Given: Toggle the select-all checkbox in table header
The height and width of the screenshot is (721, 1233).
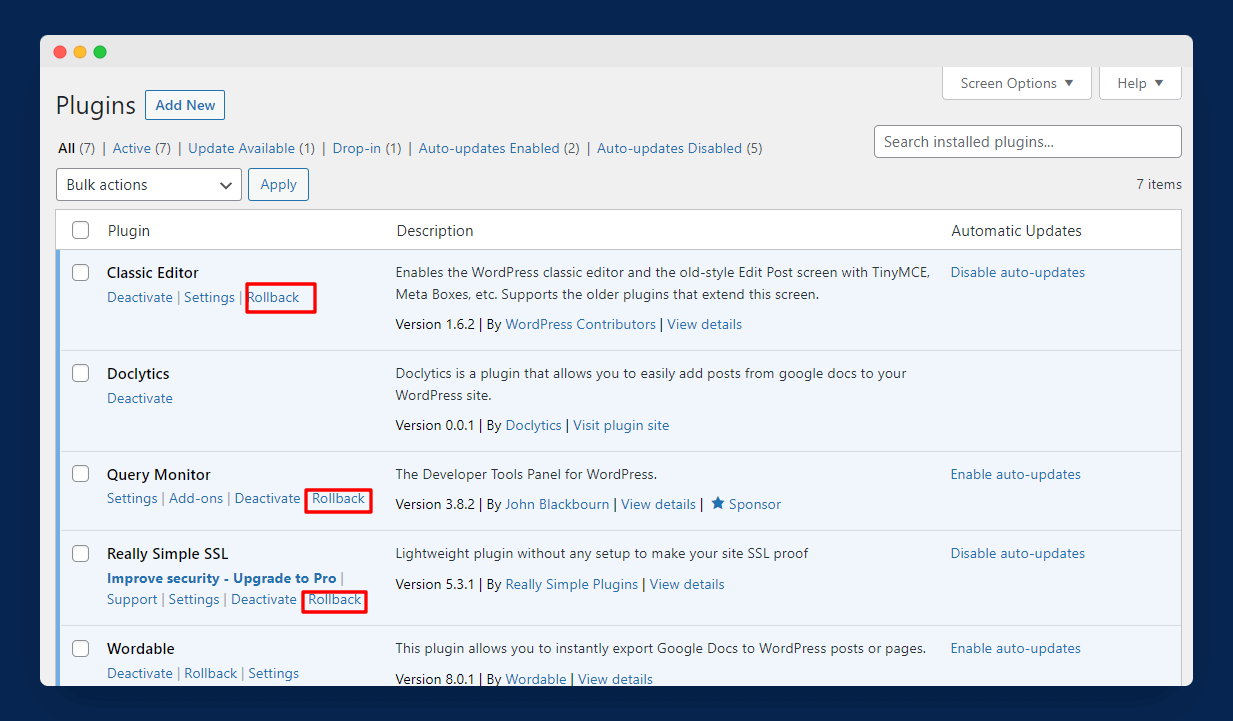Looking at the screenshot, I should pos(80,231).
